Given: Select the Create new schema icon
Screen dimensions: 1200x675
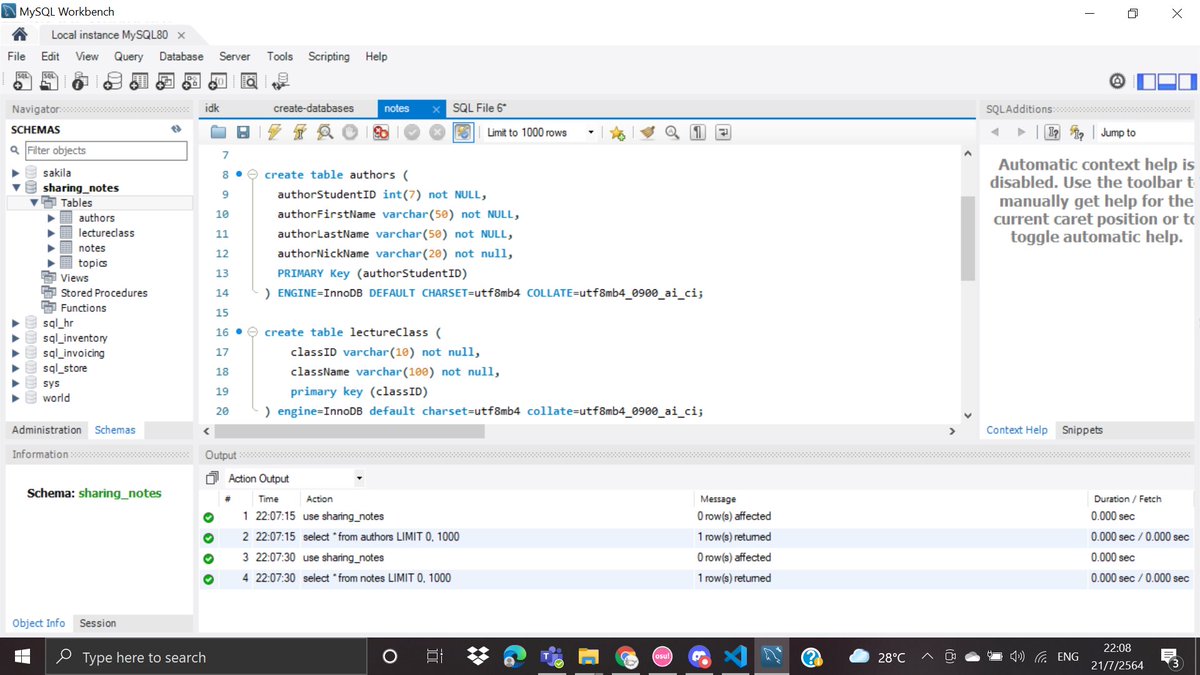Looking at the screenshot, I should click(x=113, y=80).
